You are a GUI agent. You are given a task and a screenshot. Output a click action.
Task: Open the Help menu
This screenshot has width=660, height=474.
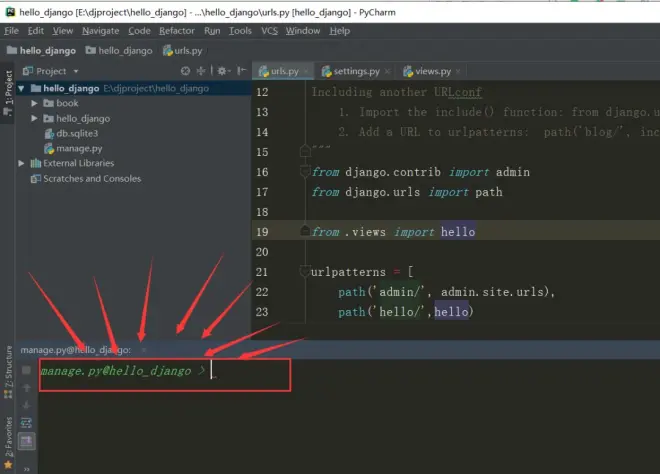coord(340,31)
